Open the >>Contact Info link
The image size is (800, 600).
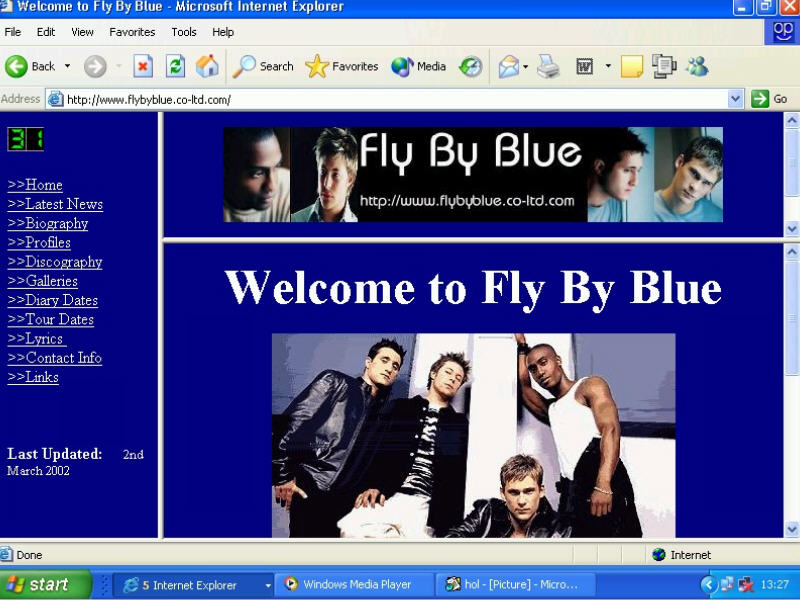(x=55, y=358)
